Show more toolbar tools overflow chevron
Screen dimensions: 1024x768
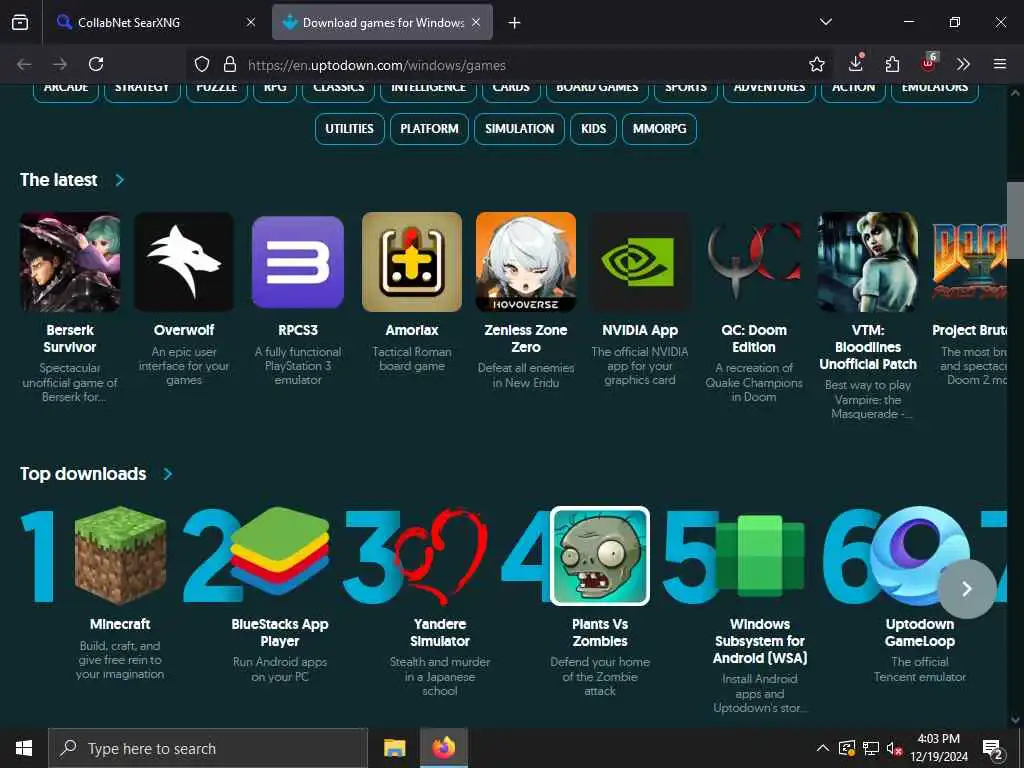(x=963, y=64)
